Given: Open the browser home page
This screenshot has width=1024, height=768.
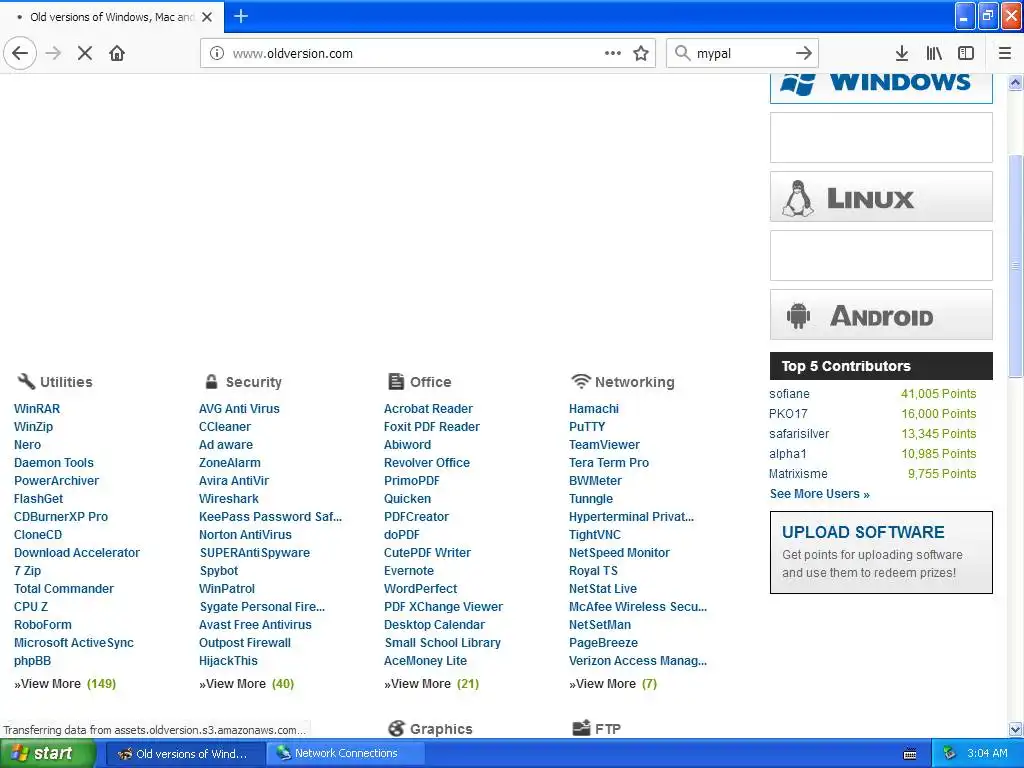Looking at the screenshot, I should [117, 53].
